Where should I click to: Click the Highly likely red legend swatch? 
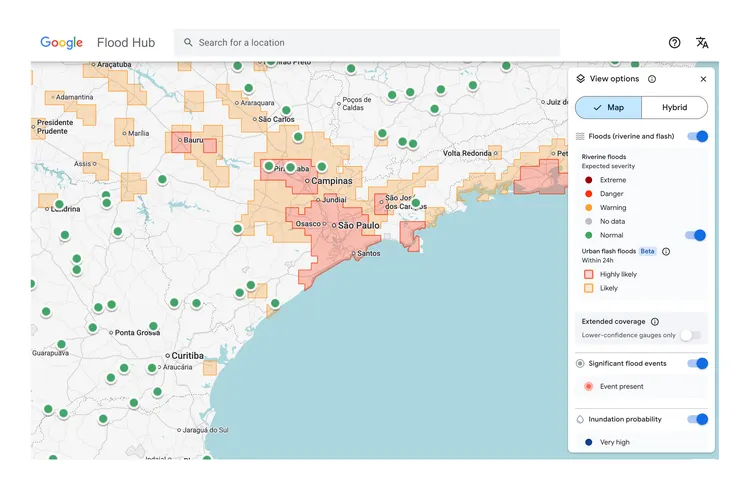588,274
